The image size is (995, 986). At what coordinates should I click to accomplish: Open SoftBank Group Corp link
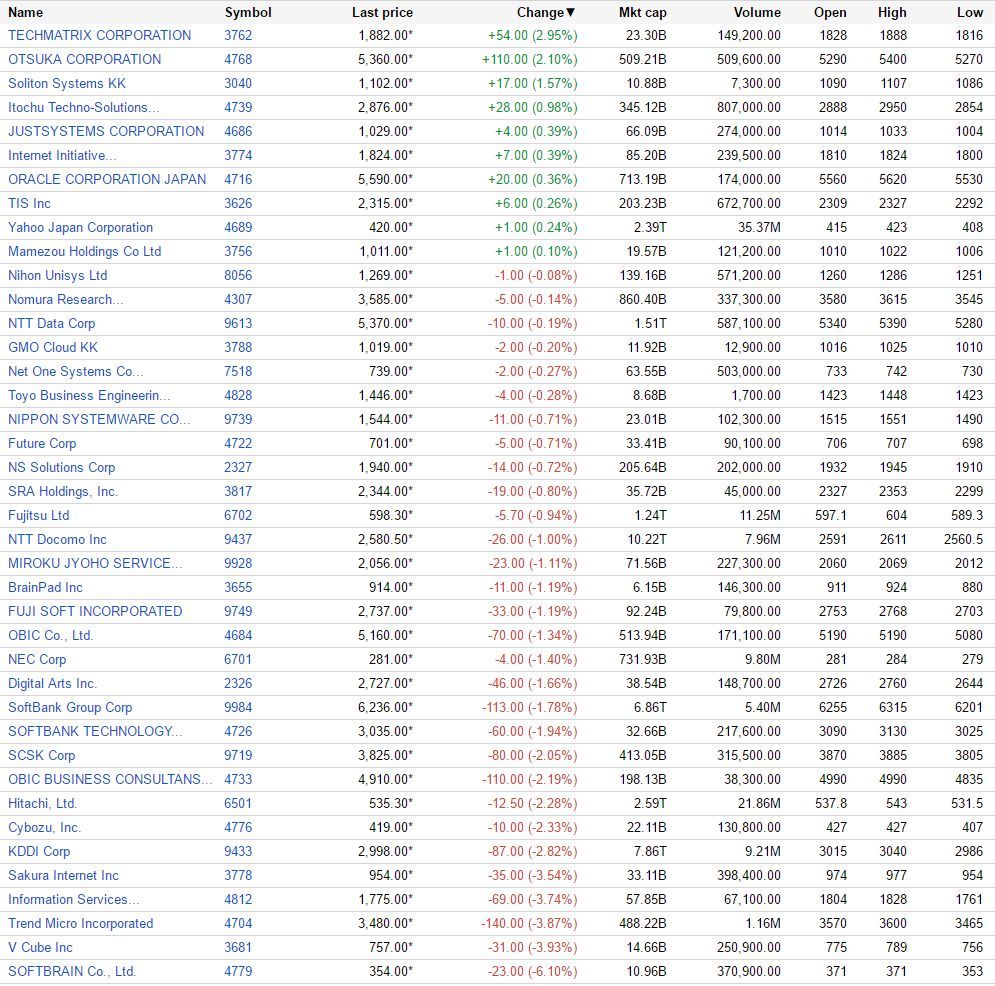pos(70,708)
